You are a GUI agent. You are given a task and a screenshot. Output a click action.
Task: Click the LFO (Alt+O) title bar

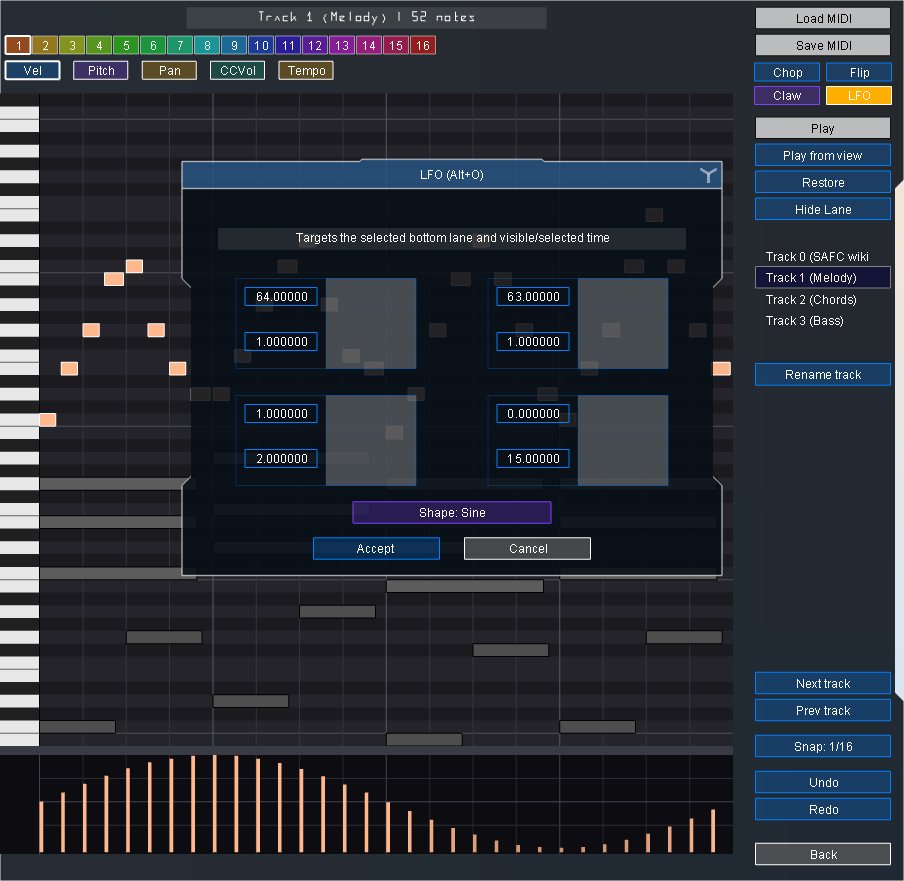click(451, 175)
